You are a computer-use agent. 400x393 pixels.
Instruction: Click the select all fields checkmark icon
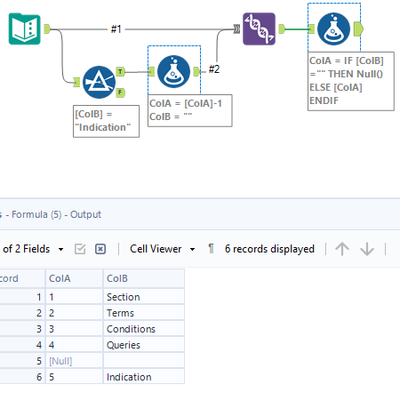tap(80, 249)
